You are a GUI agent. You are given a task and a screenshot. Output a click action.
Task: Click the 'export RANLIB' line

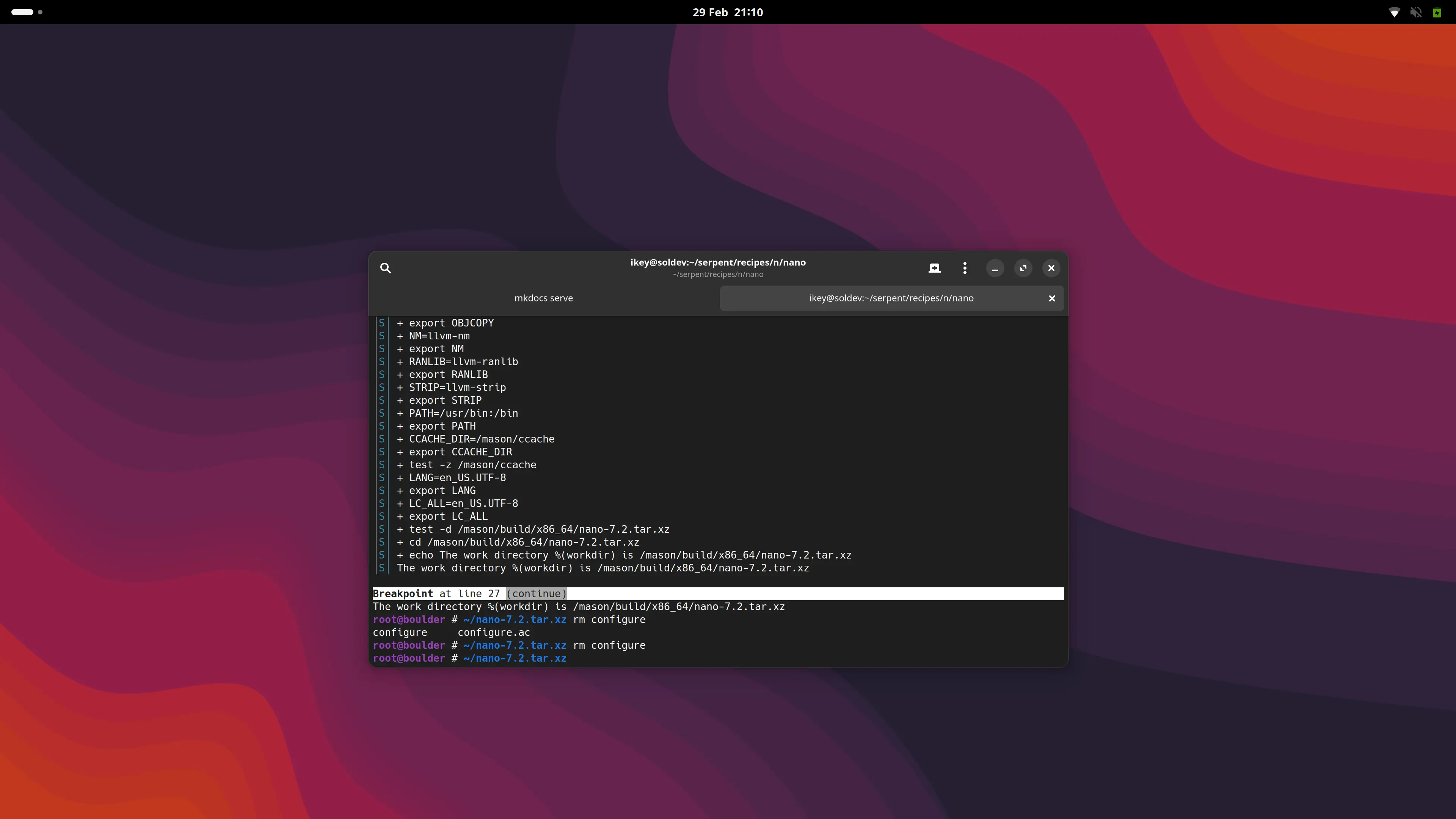(x=442, y=375)
